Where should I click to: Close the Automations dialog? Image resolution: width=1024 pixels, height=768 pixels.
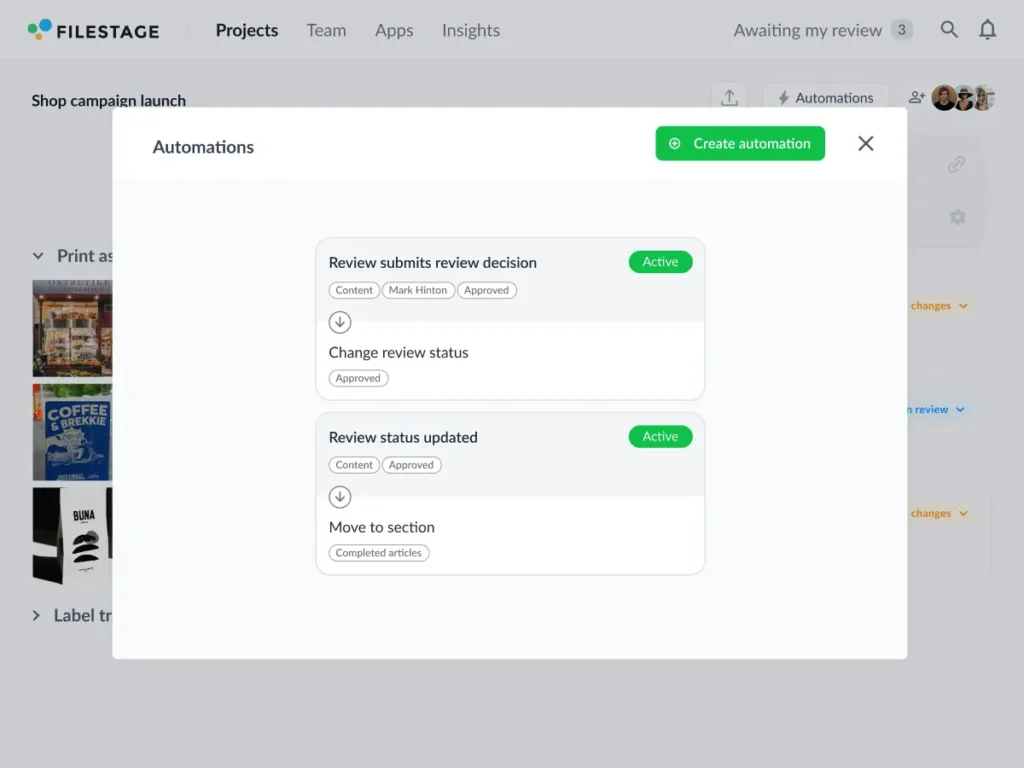(x=865, y=144)
